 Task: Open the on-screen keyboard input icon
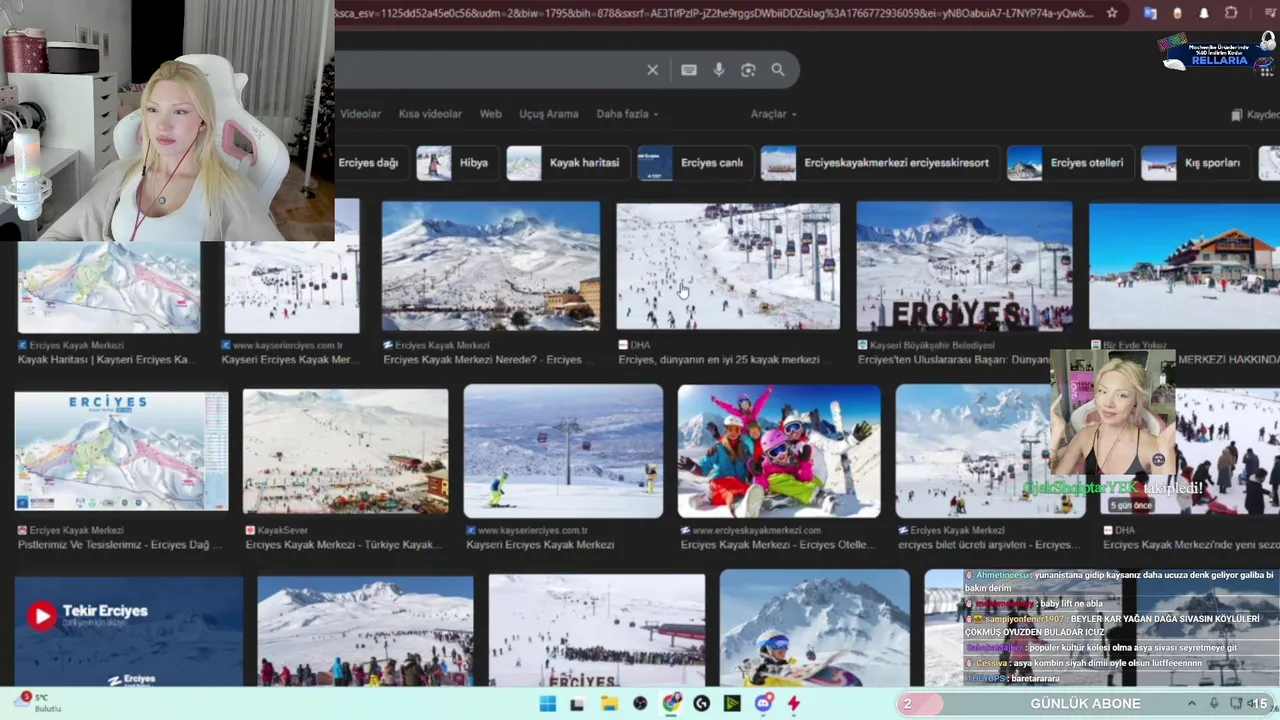pos(689,70)
